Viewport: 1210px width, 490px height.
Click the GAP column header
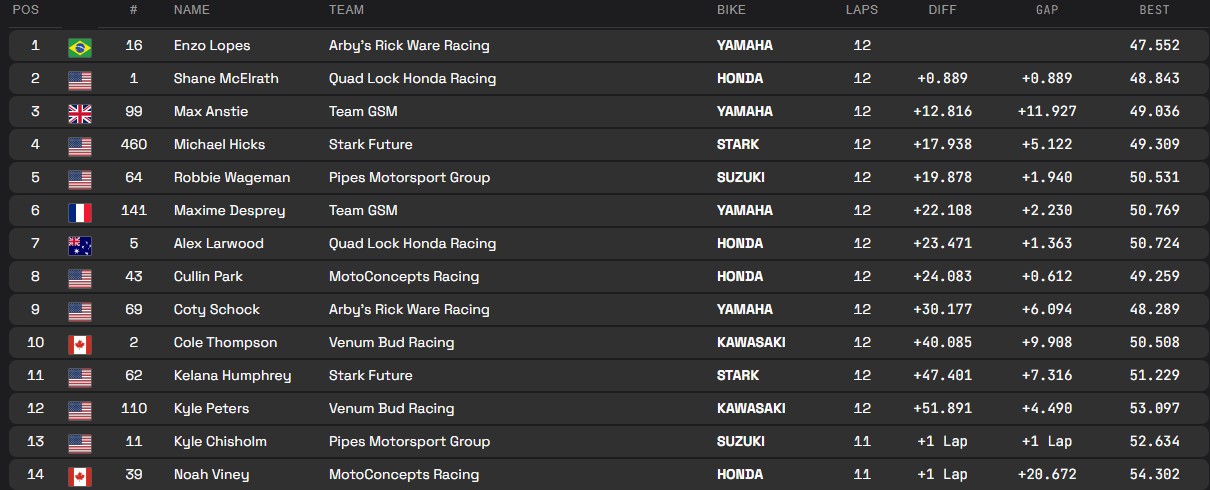(1047, 10)
